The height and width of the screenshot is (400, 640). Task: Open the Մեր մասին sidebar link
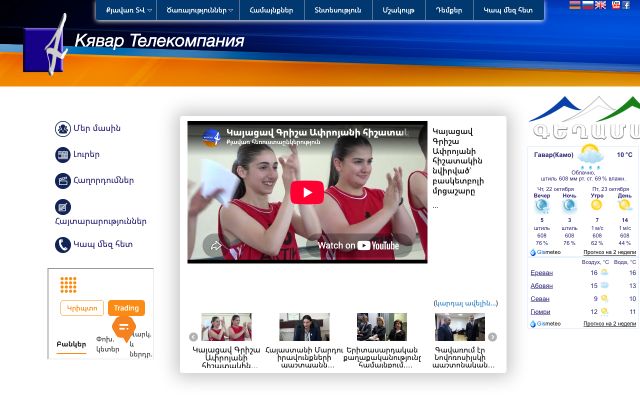[x=97, y=129]
